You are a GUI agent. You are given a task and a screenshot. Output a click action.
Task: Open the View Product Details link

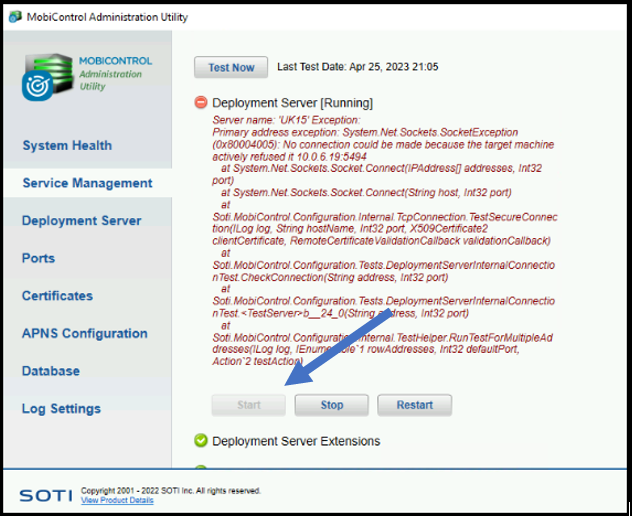(x=117, y=500)
